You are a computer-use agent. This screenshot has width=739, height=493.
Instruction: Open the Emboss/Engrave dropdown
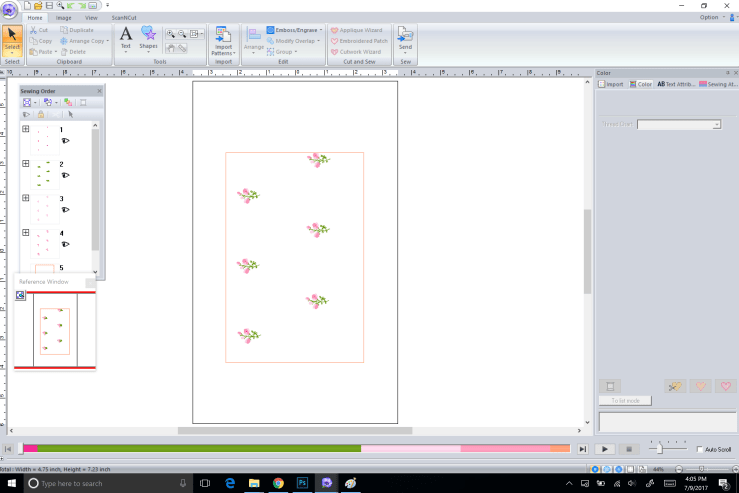click(294, 31)
